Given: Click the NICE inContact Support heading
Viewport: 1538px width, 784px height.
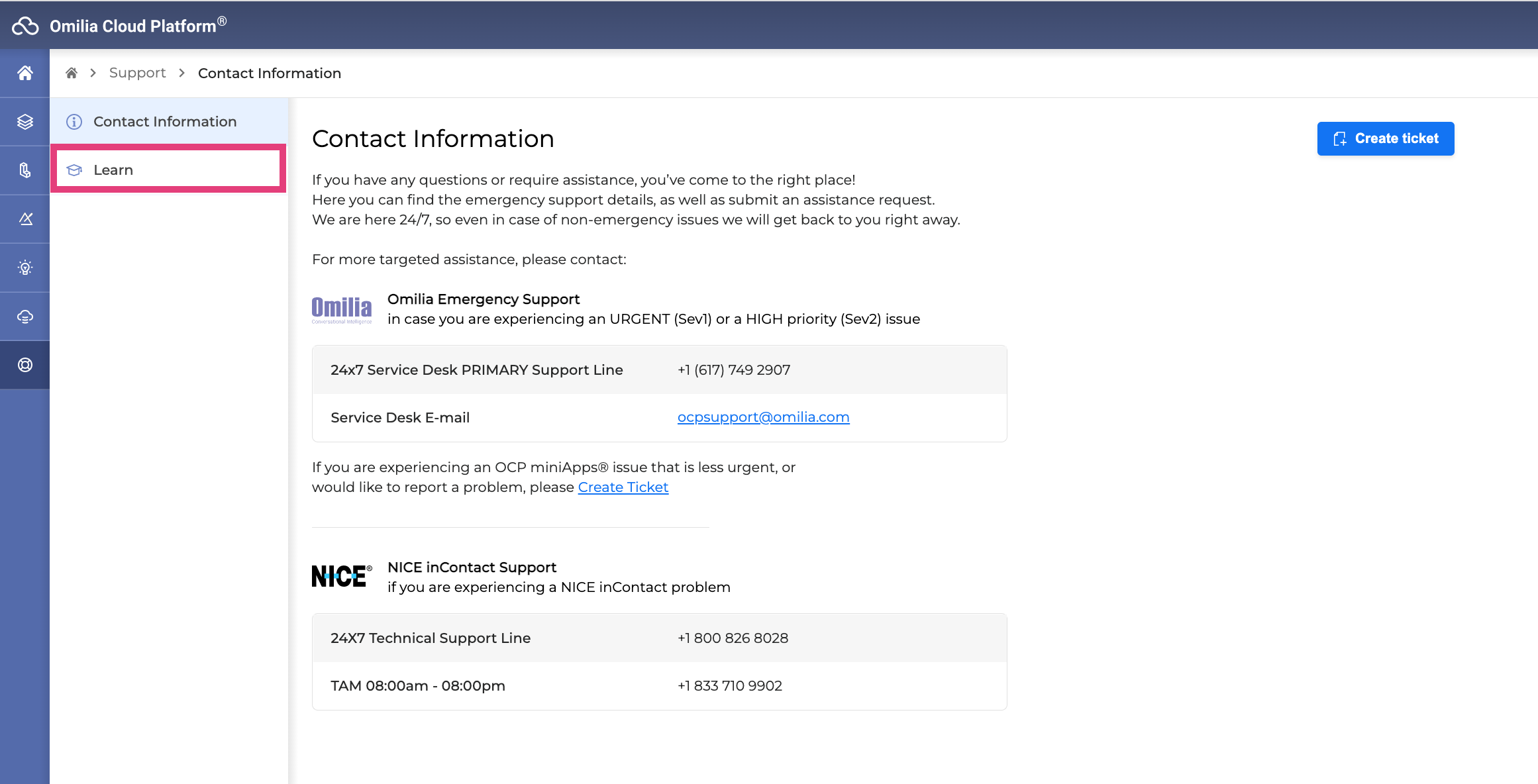Looking at the screenshot, I should tap(472, 567).
